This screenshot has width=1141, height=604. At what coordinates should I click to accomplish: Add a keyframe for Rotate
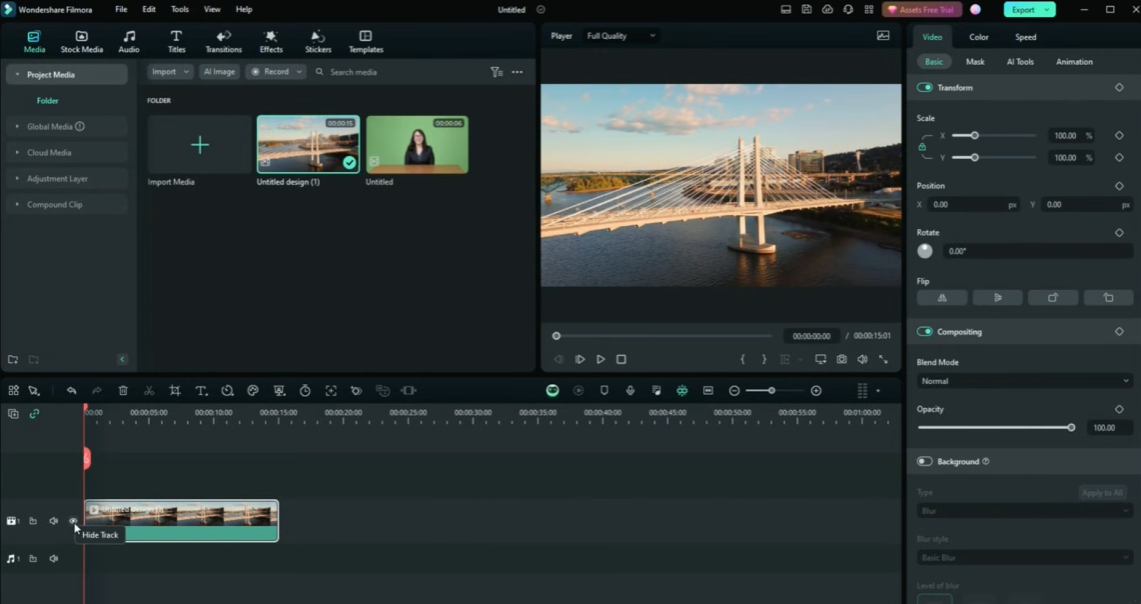click(1119, 233)
